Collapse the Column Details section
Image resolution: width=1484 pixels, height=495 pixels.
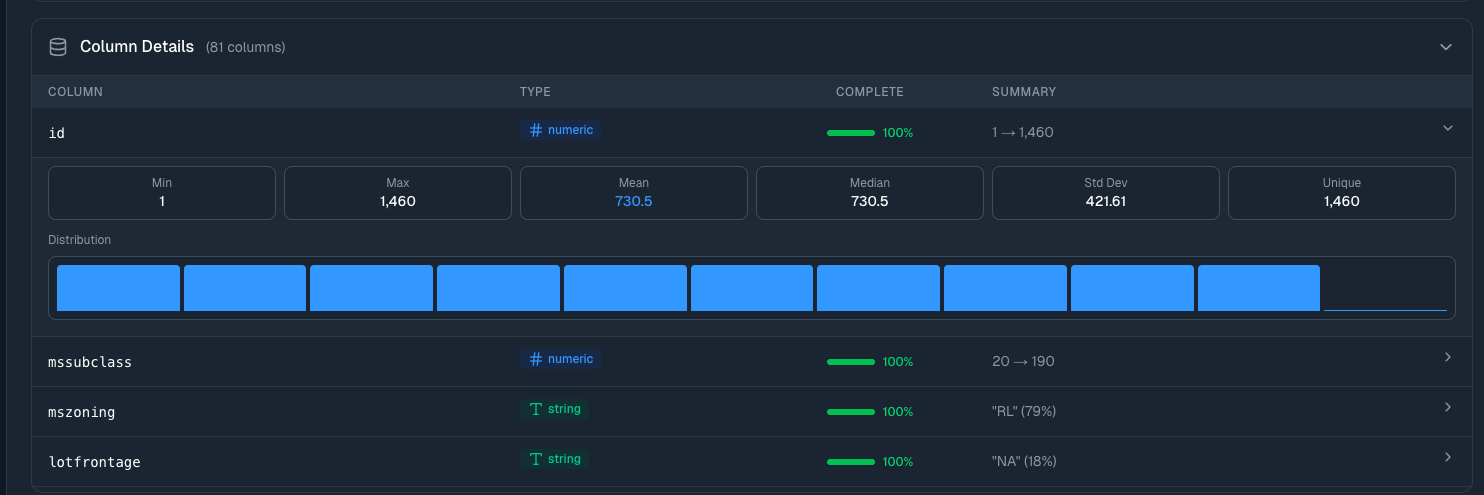(x=1445, y=47)
